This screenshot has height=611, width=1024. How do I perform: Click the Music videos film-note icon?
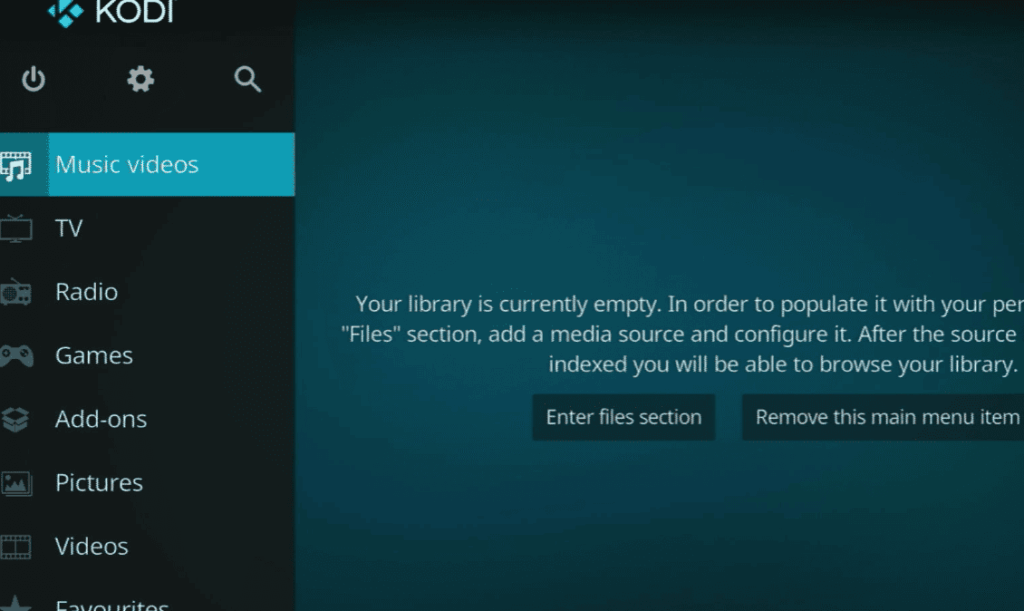tap(16, 166)
